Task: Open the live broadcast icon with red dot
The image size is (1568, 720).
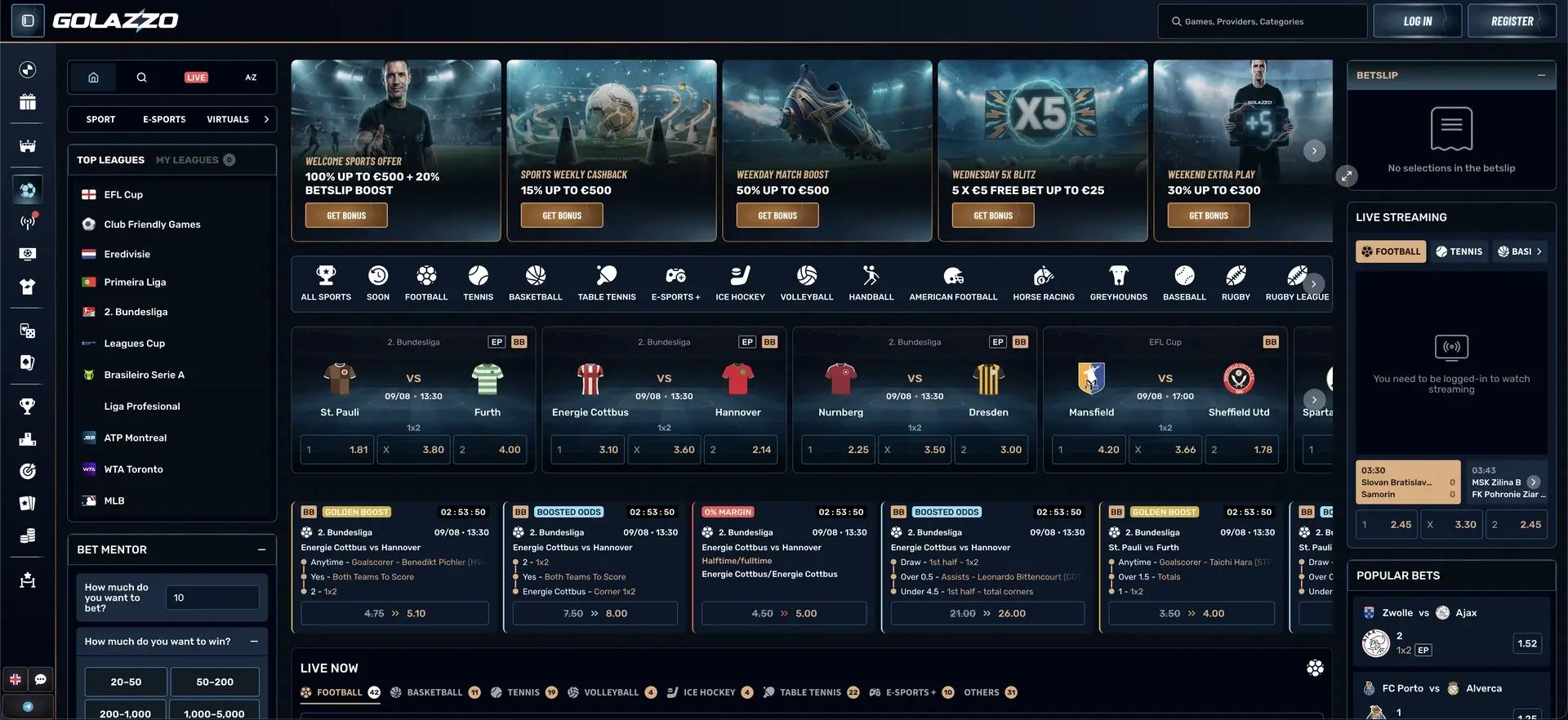Action: (x=28, y=221)
